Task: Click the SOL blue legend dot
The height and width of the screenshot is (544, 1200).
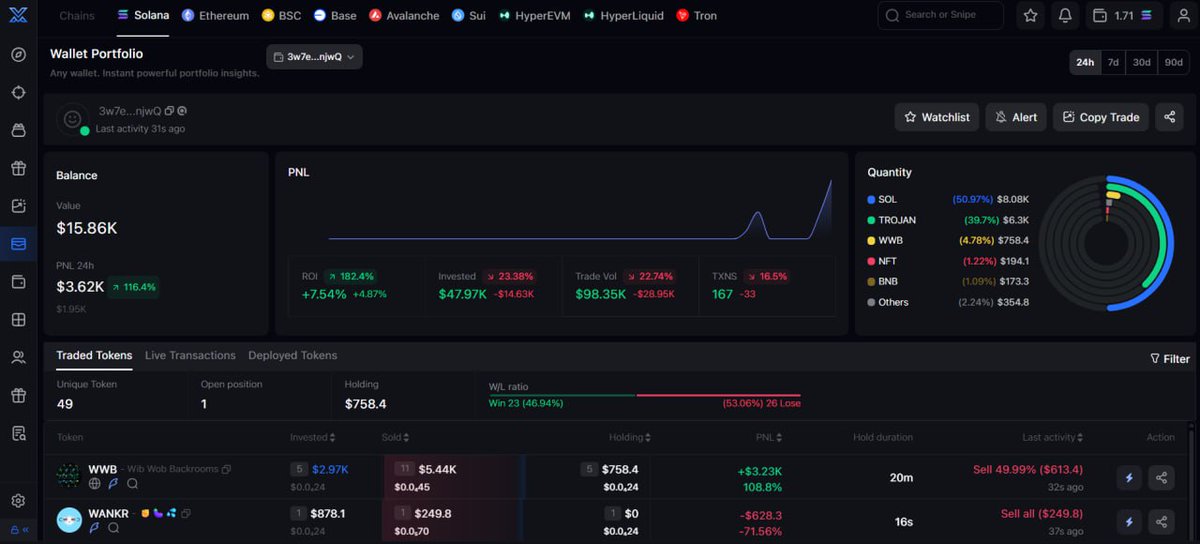Action: point(872,199)
